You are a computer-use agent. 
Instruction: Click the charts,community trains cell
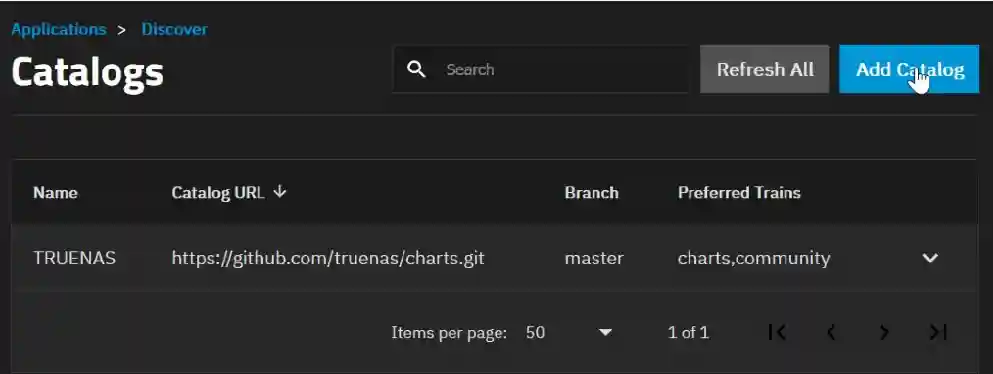coord(754,258)
